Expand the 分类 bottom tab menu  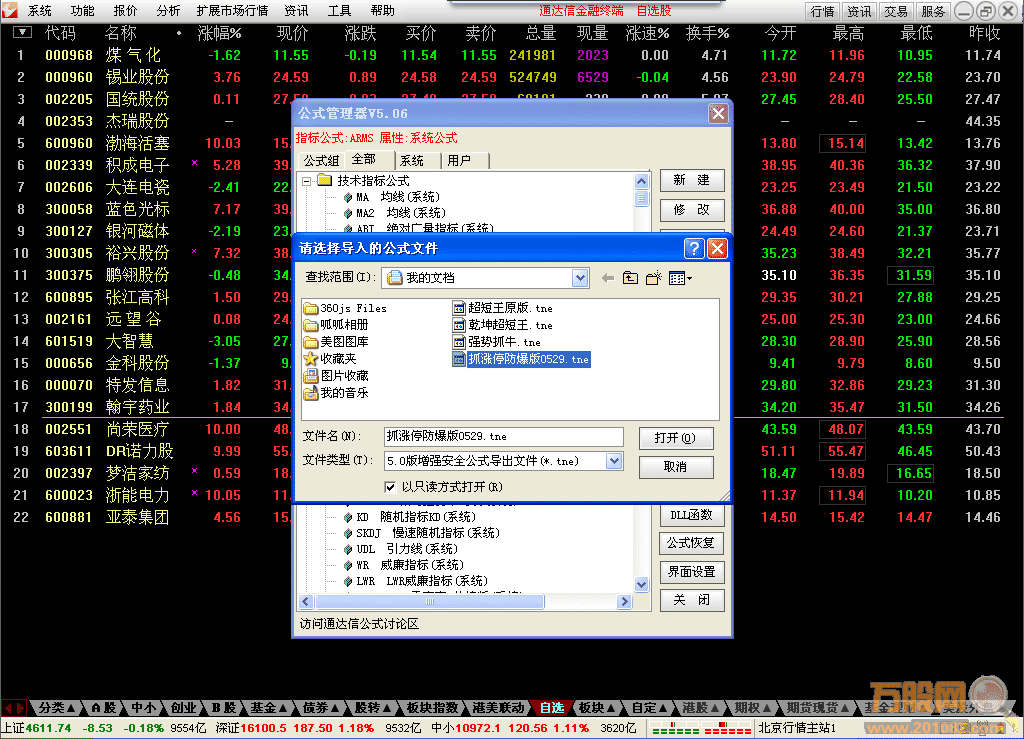pos(71,708)
